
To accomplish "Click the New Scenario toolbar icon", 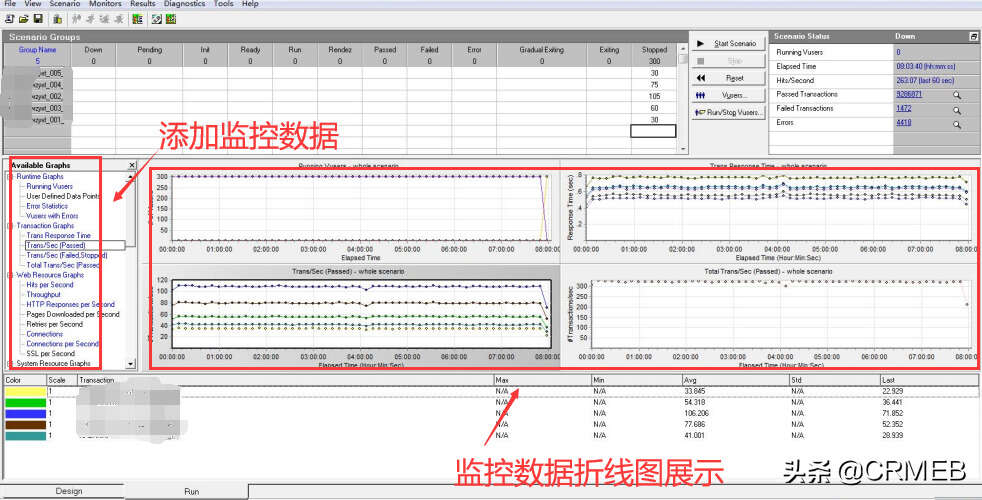I will (9, 19).
